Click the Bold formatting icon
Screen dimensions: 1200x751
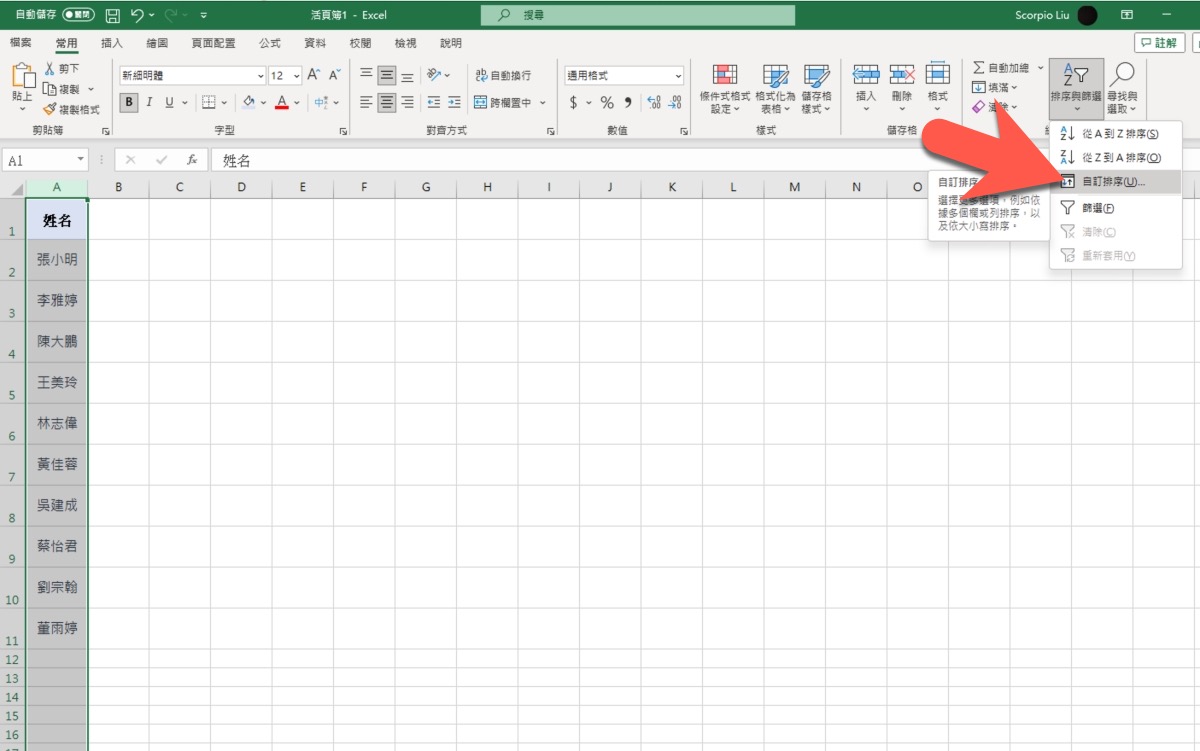(x=129, y=102)
